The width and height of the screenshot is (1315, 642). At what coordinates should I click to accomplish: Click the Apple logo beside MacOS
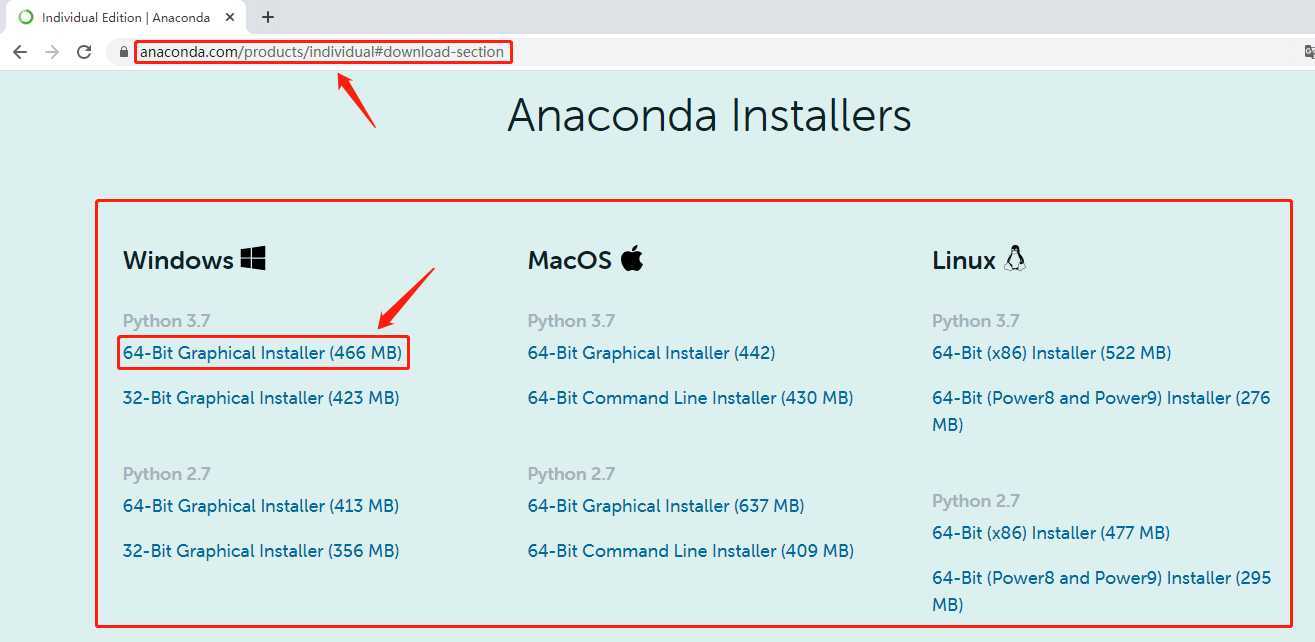click(x=632, y=259)
